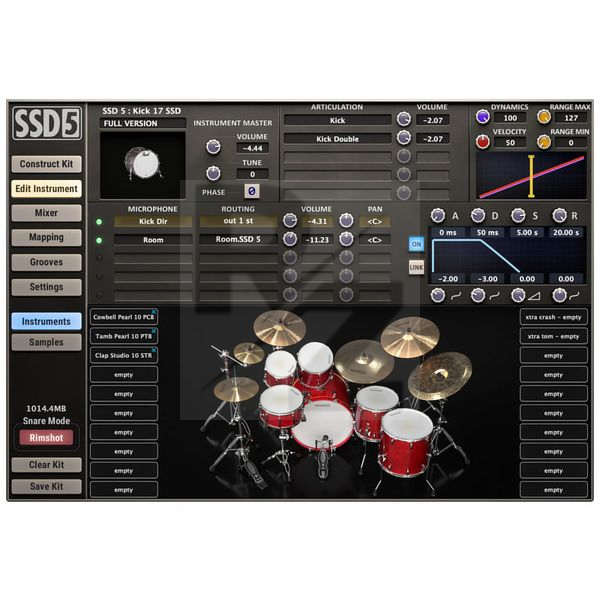Click the Kick Dir microphone volume knob
Viewport: 600px width, 600px height.
click(290, 220)
